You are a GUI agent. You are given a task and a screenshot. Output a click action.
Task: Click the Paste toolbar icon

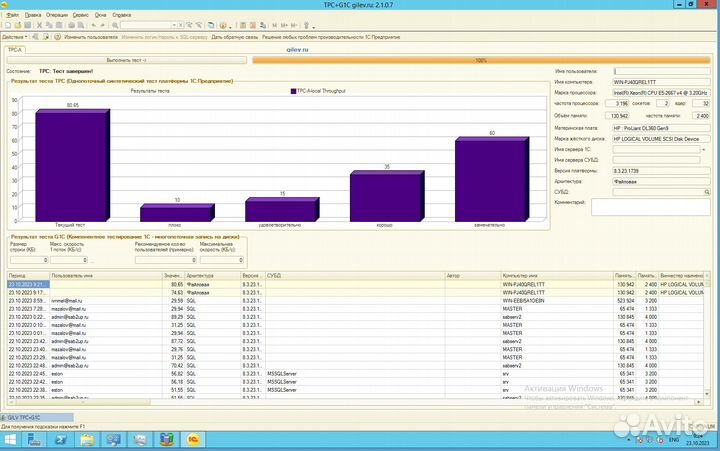click(59, 25)
